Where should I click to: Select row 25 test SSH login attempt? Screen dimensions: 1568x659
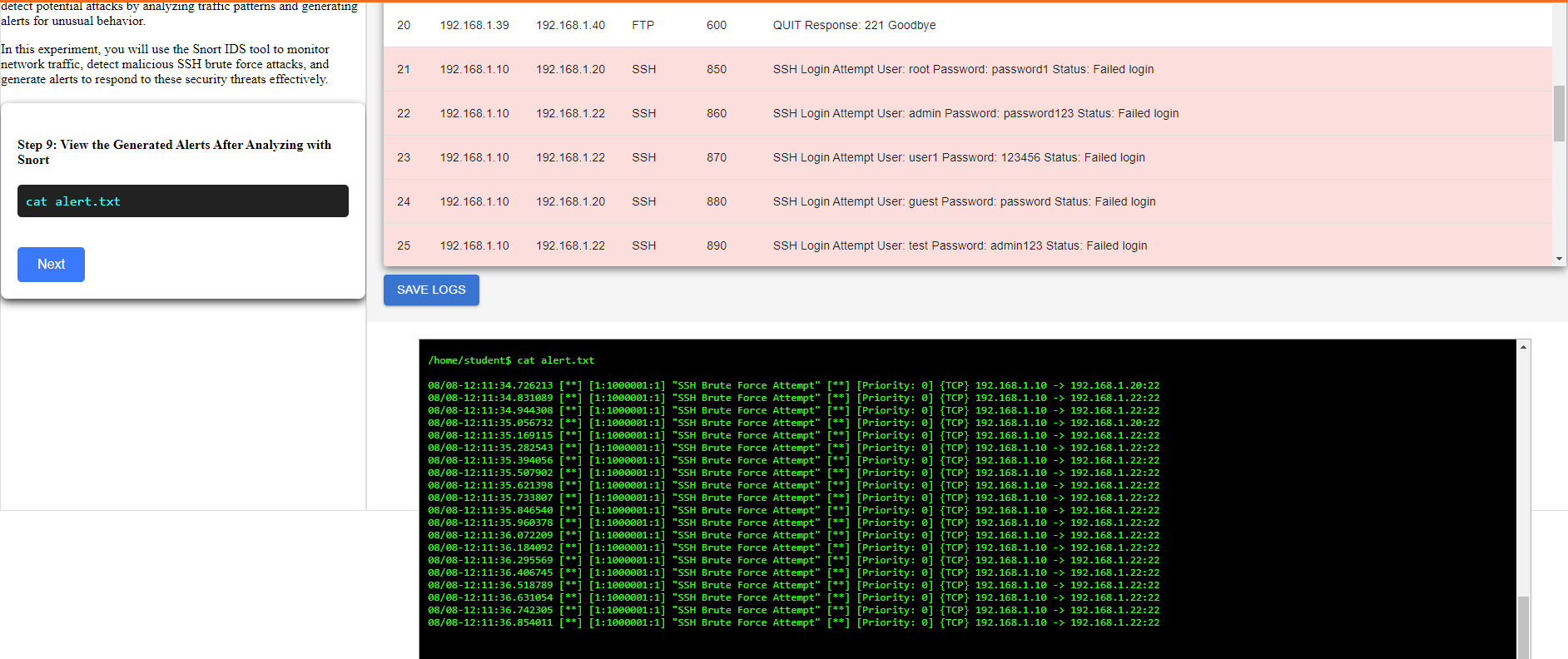(x=960, y=245)
